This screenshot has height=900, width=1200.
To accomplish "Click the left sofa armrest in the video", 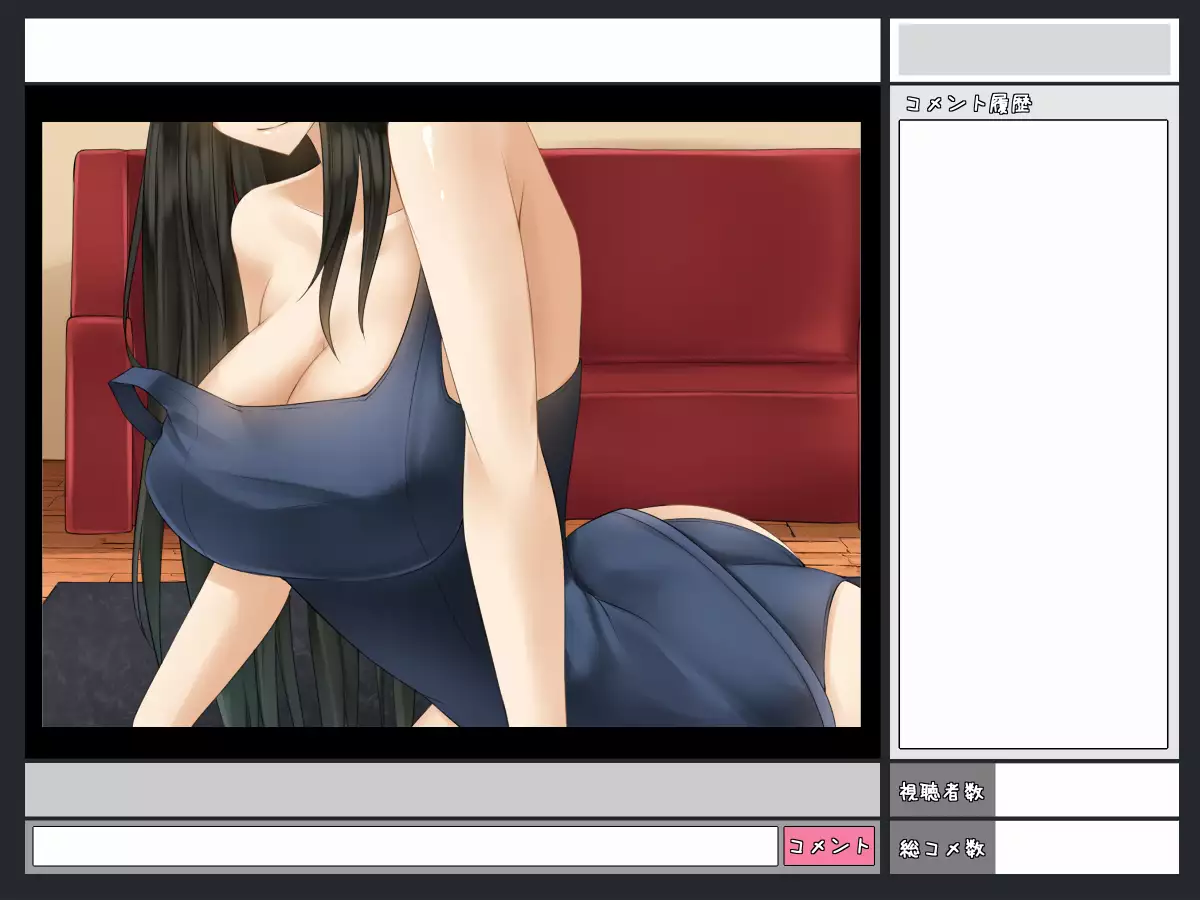I will 95,420.
